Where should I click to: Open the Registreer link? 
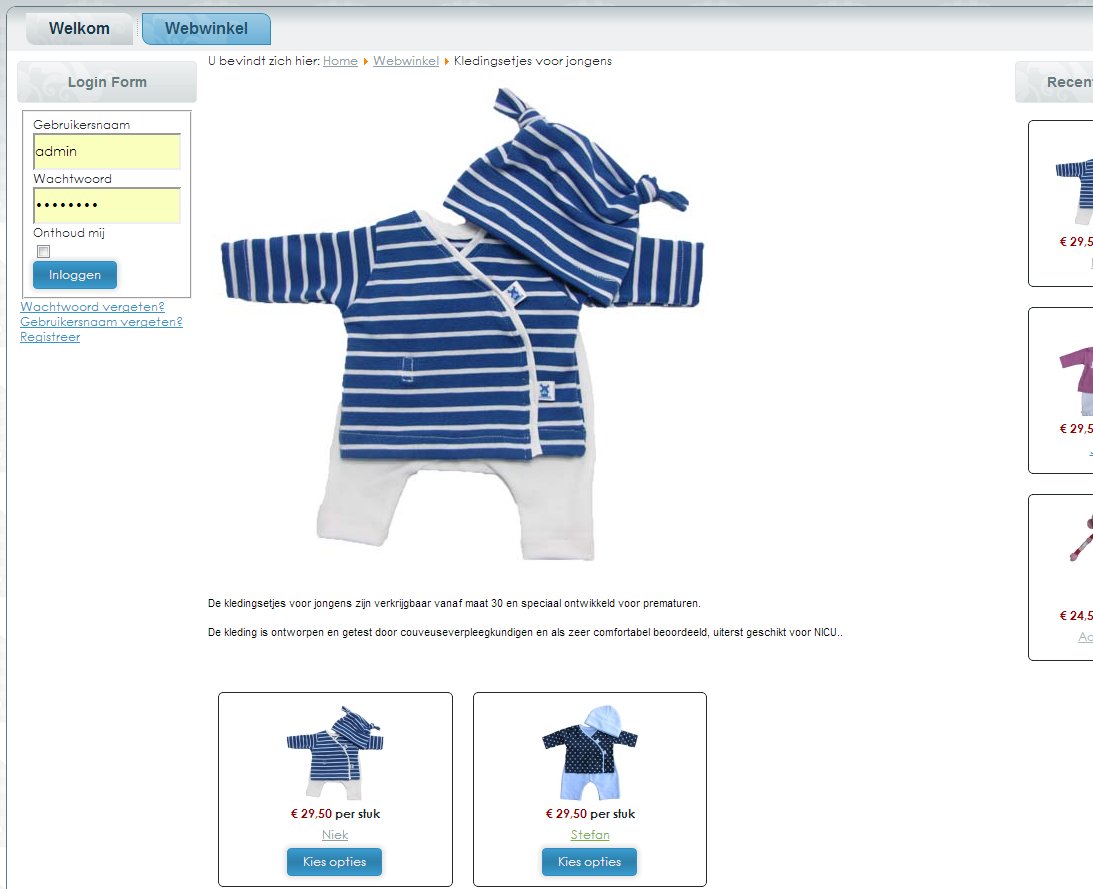coord(49,337)
